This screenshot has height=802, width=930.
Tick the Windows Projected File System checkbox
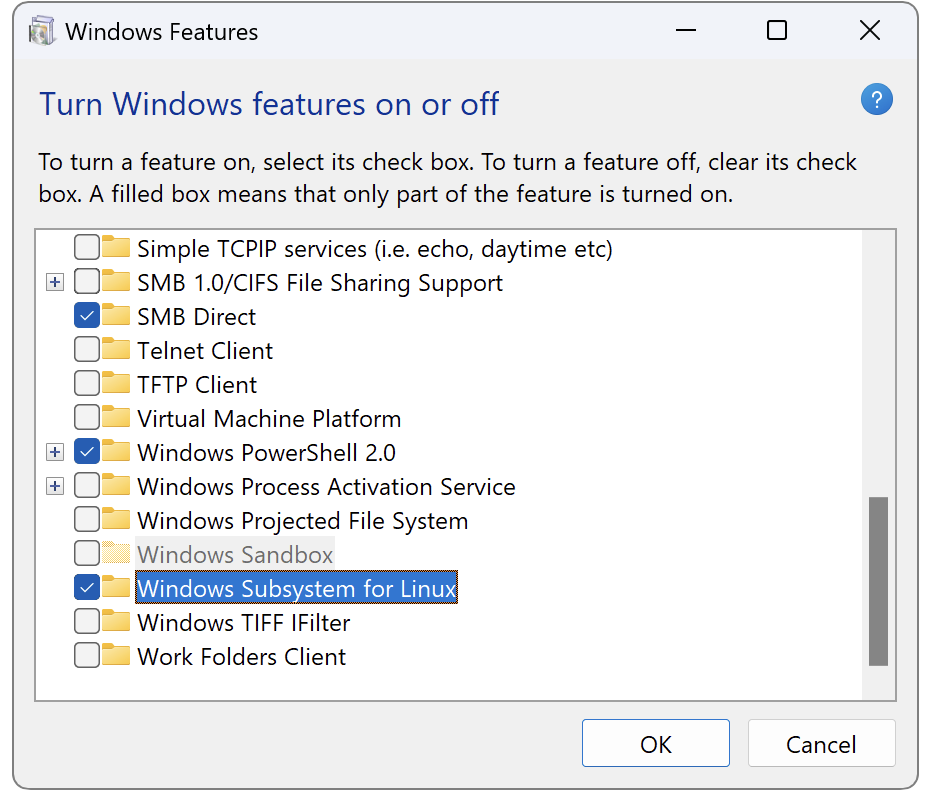pos(87,519)
